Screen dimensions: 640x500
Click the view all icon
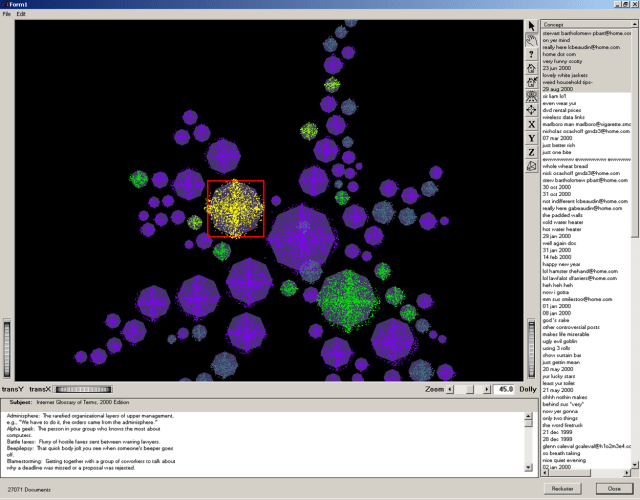click(532, 96)
